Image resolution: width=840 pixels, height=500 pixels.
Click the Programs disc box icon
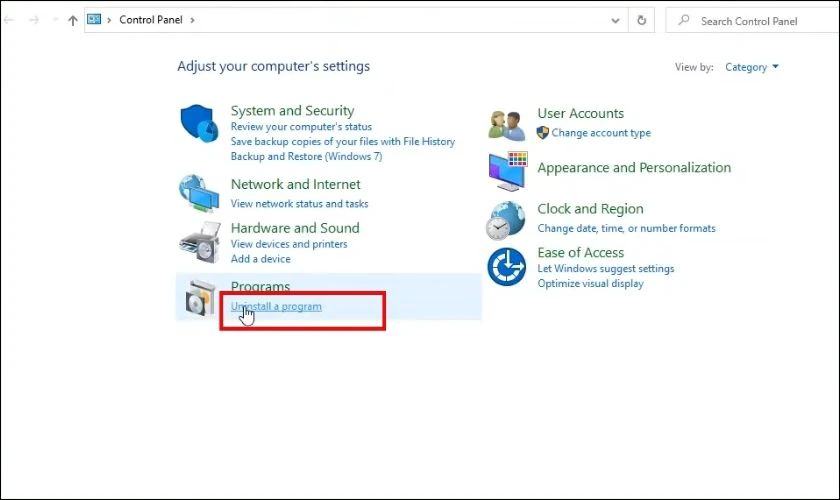click(x=200, y=297)
